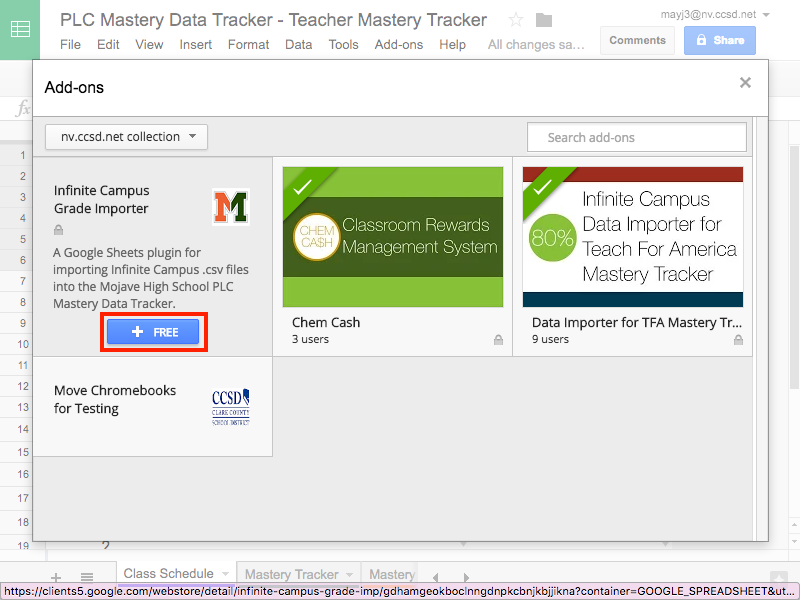Open the Infinite Campus Data Importer thumbnail
Viewport: 800px width, 600px height.
(x=633, y=237)
